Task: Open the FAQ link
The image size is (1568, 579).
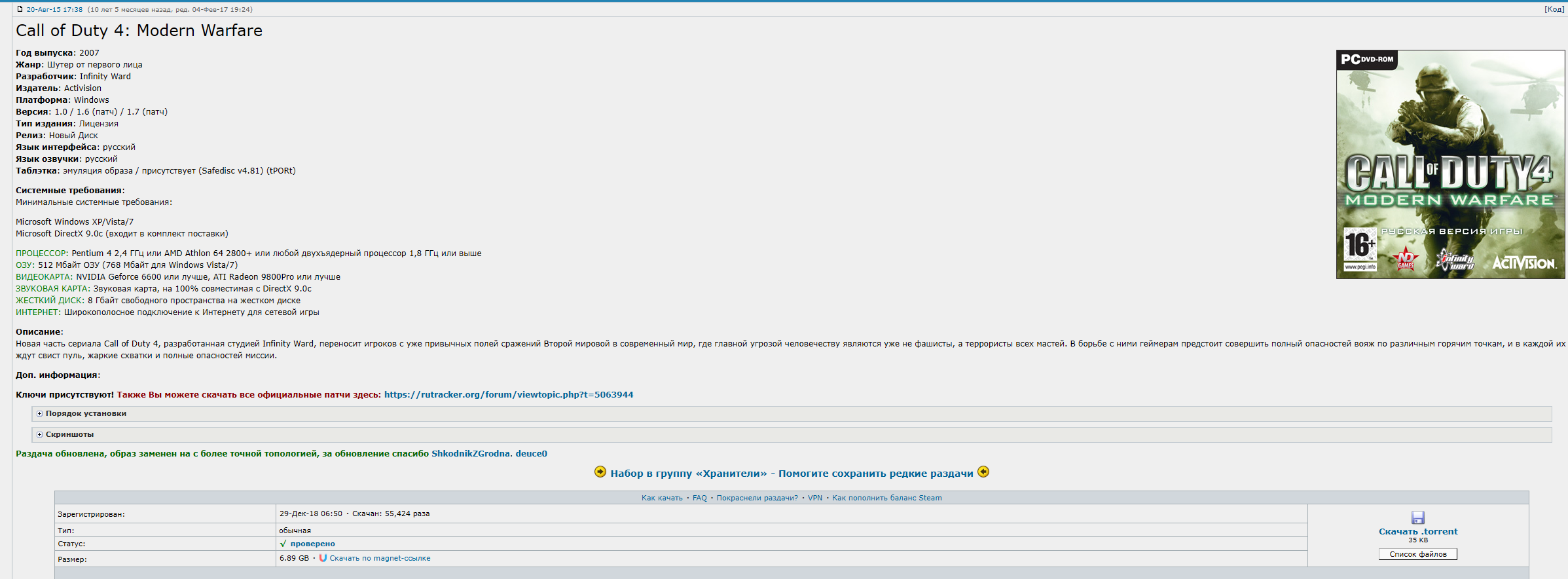Action: tap(700, 498)
